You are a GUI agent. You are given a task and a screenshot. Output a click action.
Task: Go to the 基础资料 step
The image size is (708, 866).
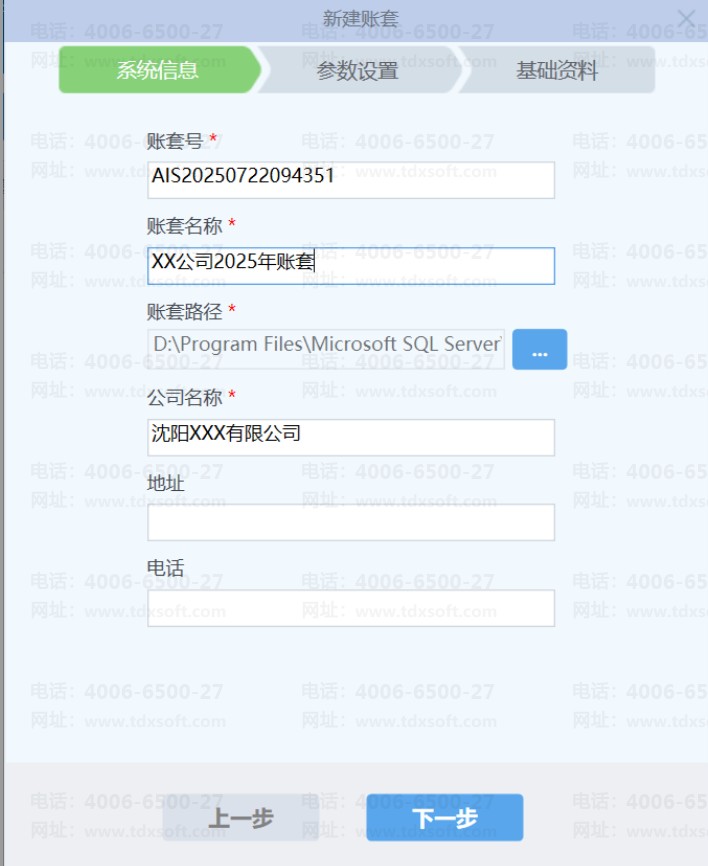[x=557, y=70]
